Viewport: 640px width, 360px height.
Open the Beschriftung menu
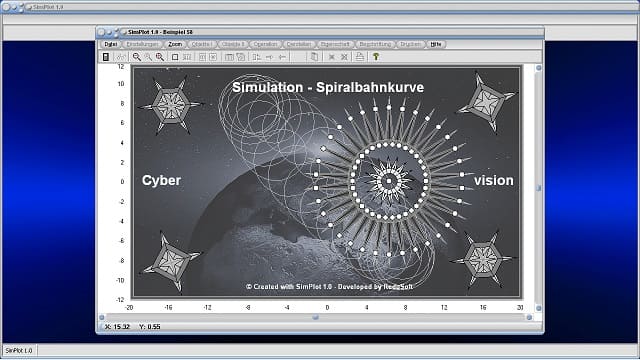[x=375, y=44]
